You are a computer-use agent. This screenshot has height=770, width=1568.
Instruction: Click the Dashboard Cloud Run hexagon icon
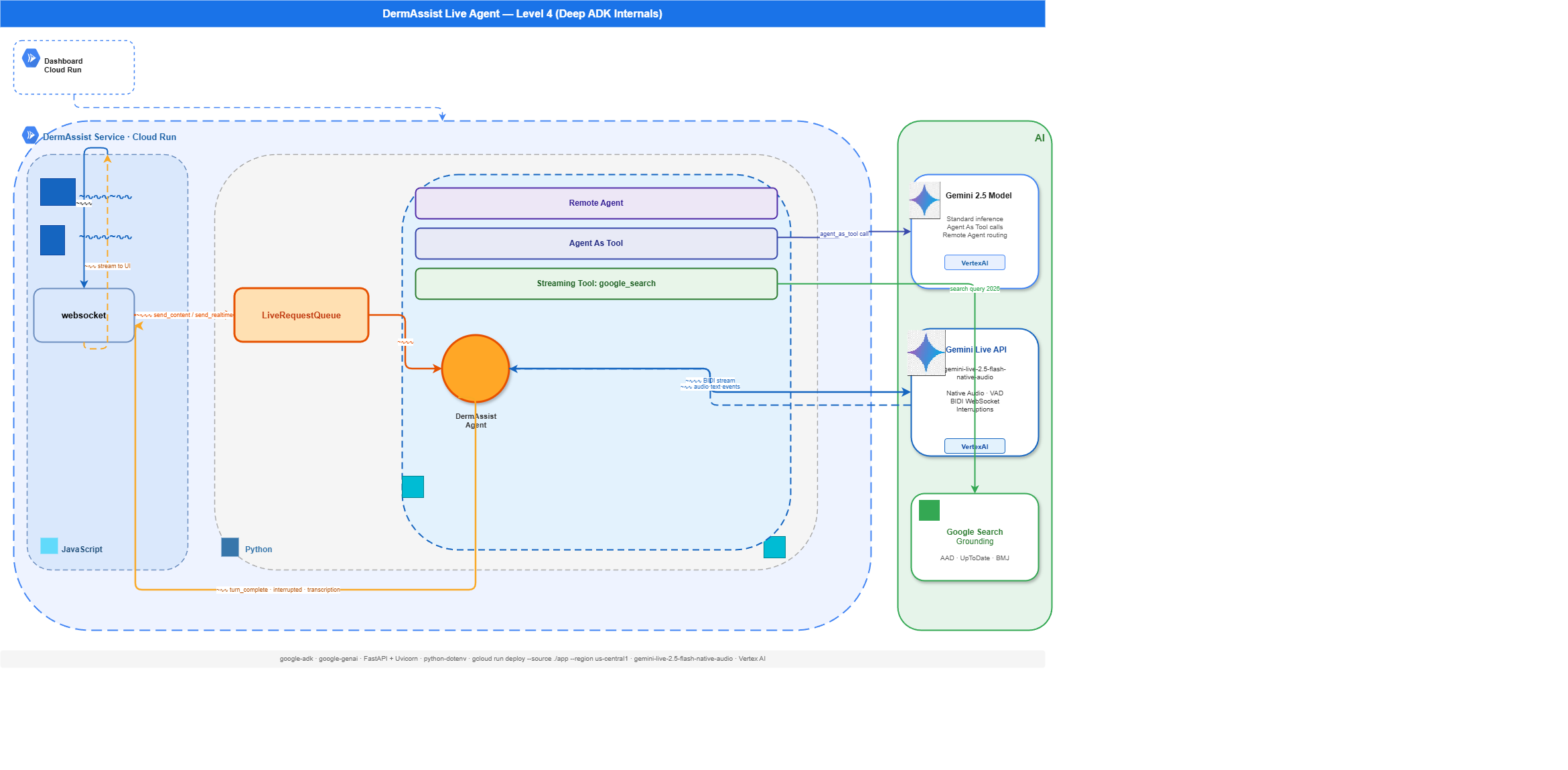coord(31,58)
